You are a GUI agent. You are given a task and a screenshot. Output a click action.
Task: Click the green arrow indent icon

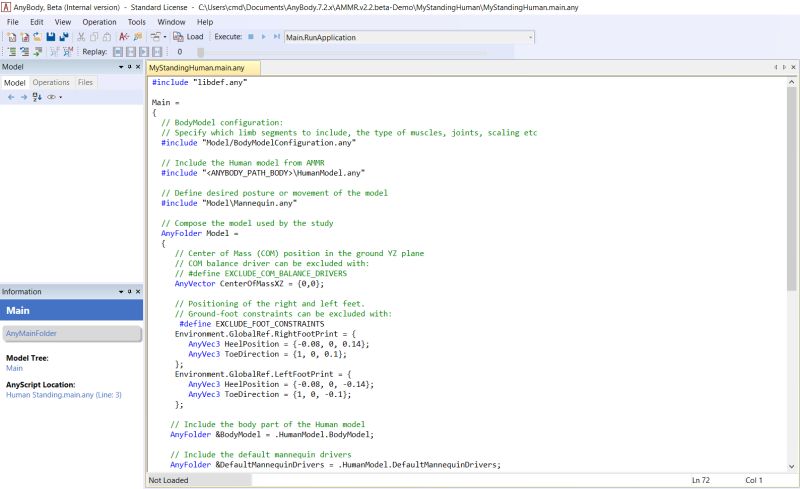(37, 52)
